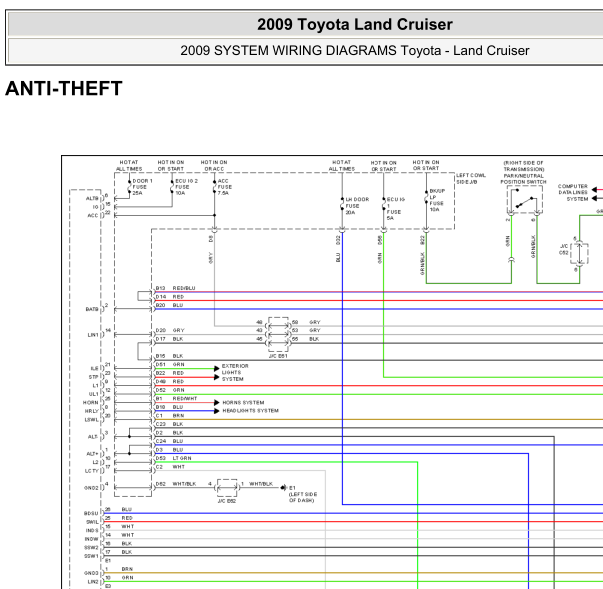
Task: Click the "UL1" terminal label
Action: click(93, 394)
